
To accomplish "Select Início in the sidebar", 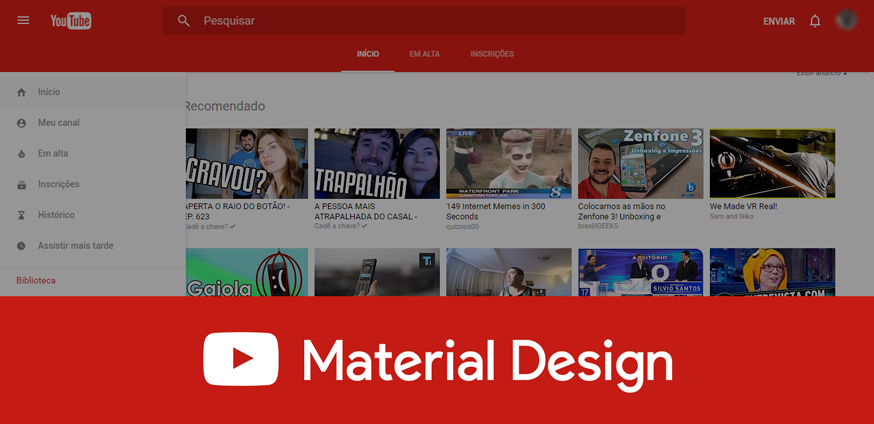I will pos(93,92).
